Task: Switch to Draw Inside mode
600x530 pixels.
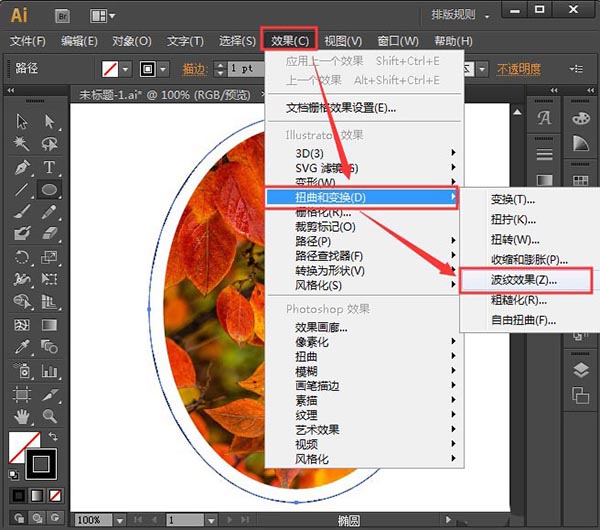Action: (x=55, y=519)
